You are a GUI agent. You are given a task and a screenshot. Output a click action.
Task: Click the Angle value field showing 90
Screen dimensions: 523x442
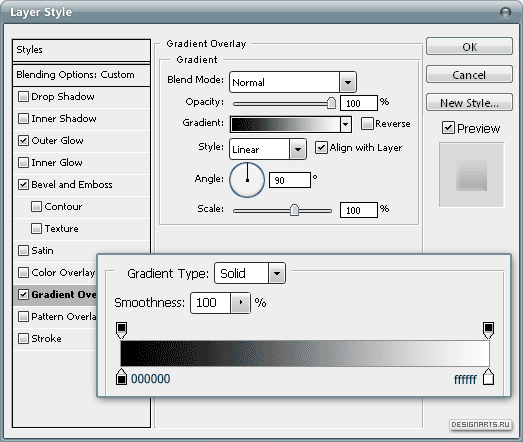point(290,180)
